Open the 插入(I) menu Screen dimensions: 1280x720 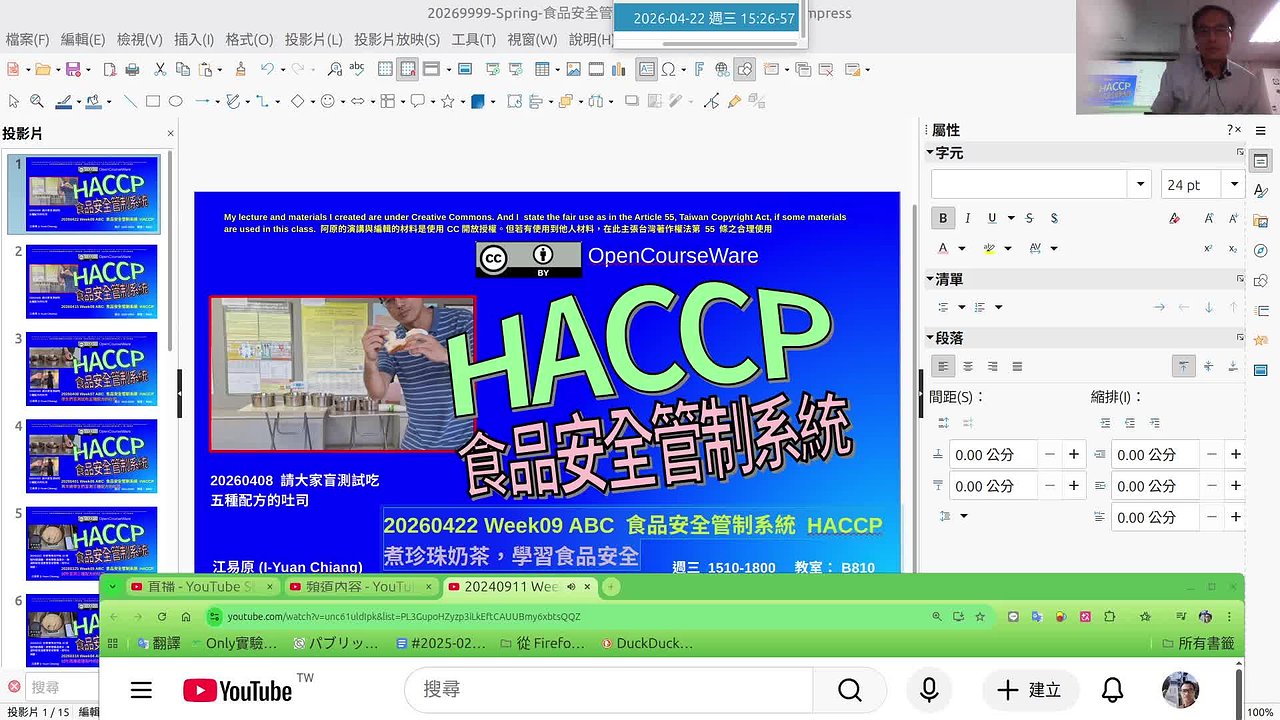(x=194, y=40)
